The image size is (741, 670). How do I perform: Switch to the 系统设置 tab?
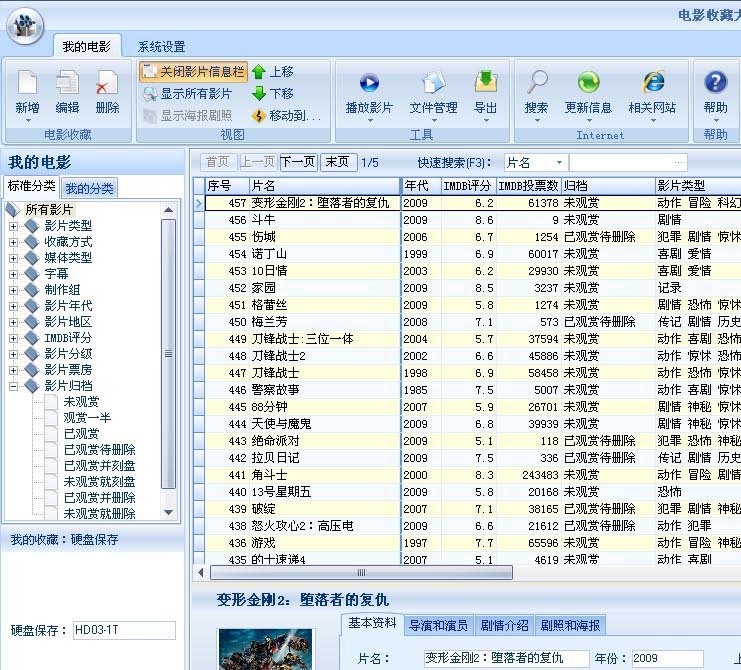tap(161, 46)
